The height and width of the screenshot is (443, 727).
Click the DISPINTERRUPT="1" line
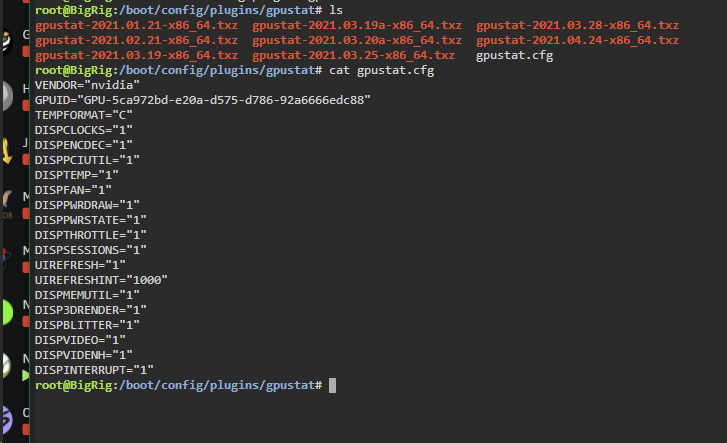pos(94,370)
